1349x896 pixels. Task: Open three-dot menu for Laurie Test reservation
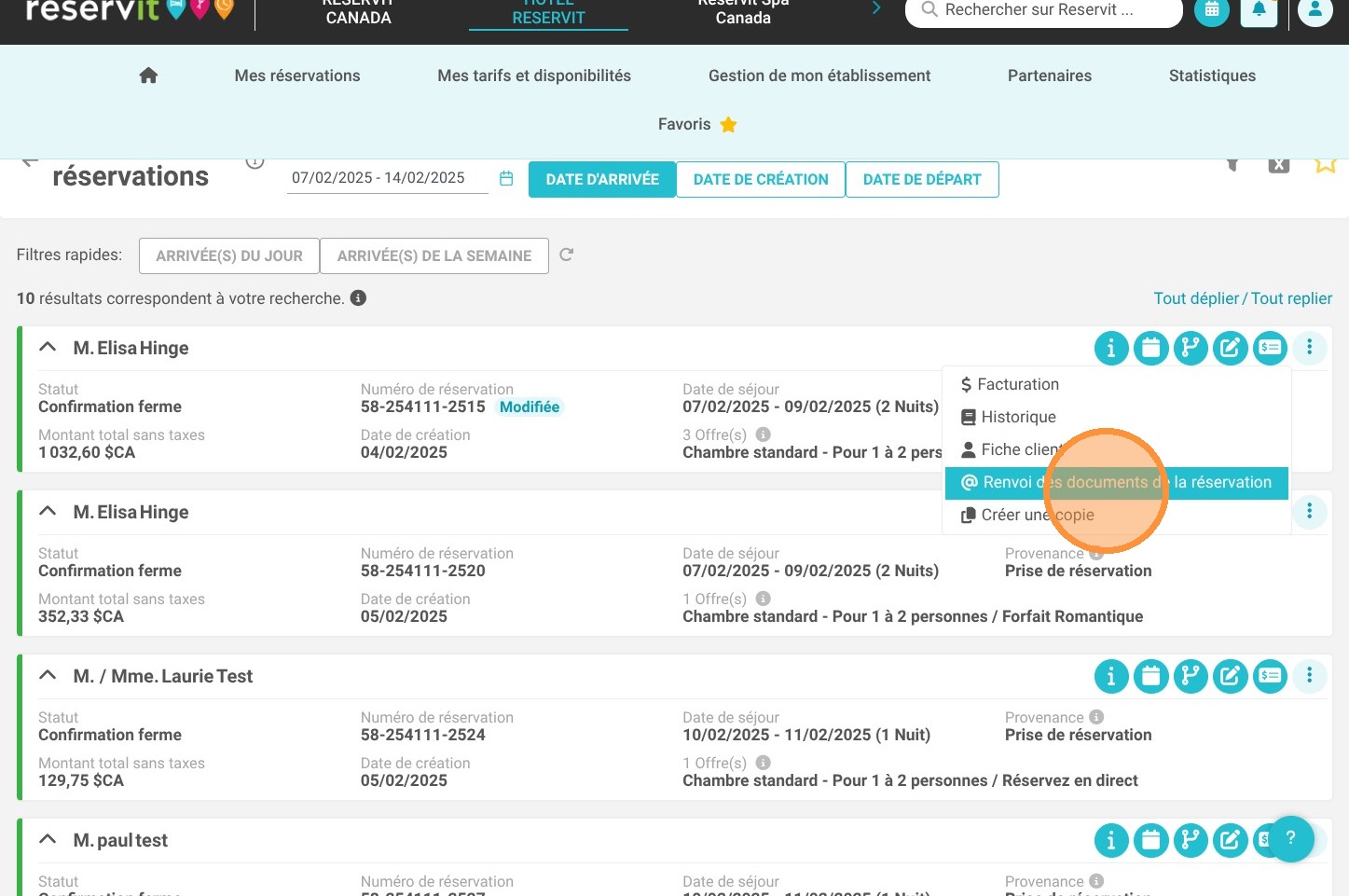click(x=1310, y=675)
